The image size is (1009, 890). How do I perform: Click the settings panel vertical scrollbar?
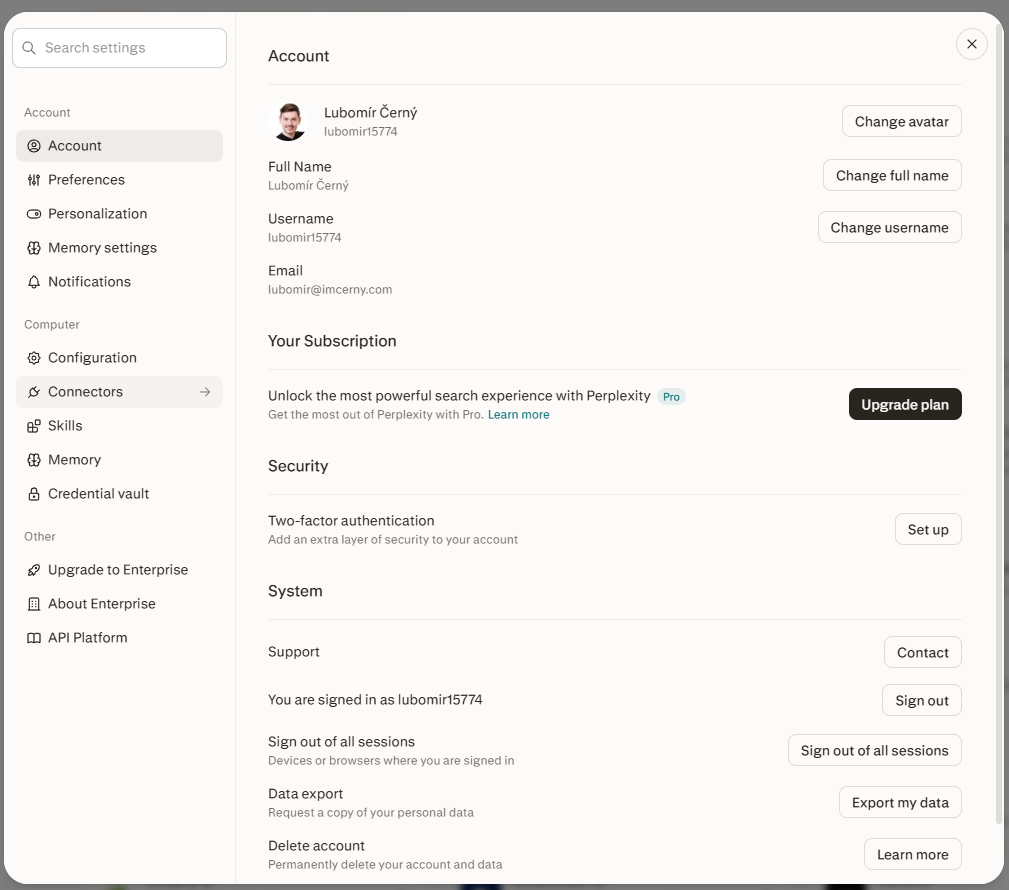[x=999, y=423]
